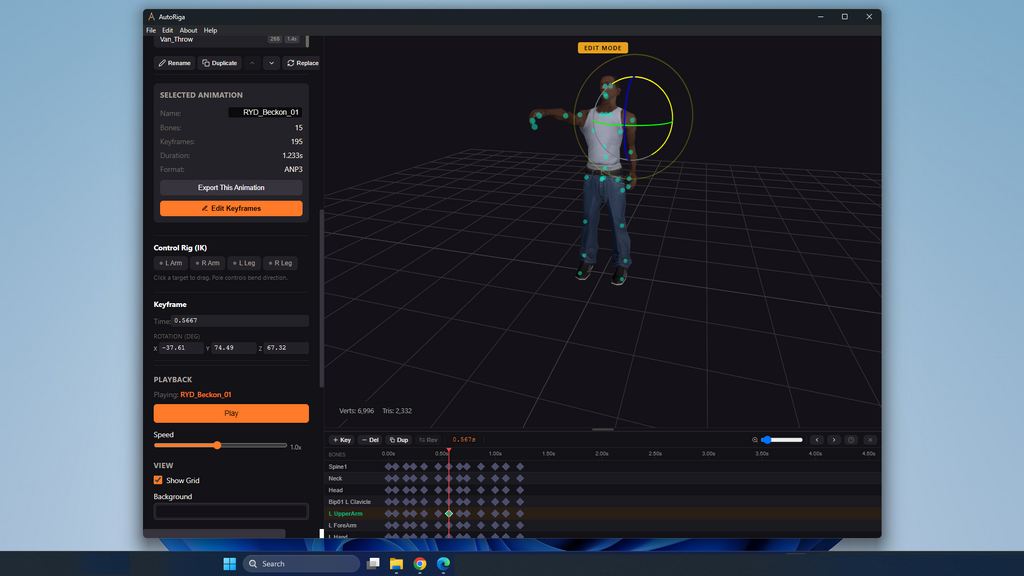1024x576 pixels.
Task: Add a keyframe with the +Key button
Action: (342, 440)
